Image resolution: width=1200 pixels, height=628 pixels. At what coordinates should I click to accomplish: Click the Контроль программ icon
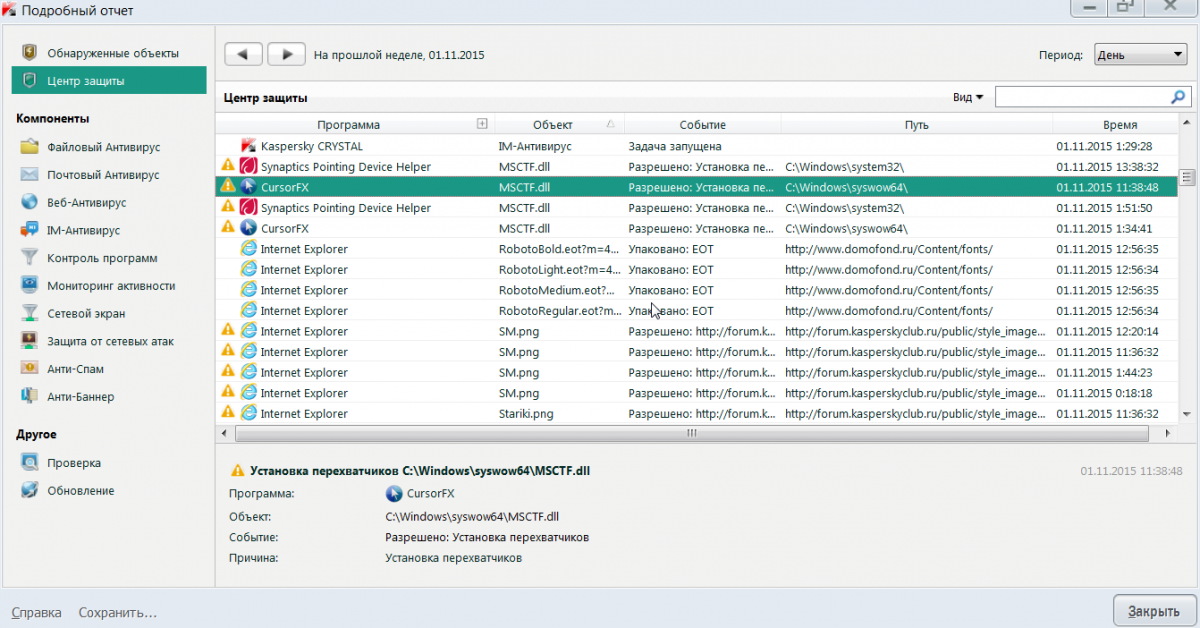click(x=29, y=258)
